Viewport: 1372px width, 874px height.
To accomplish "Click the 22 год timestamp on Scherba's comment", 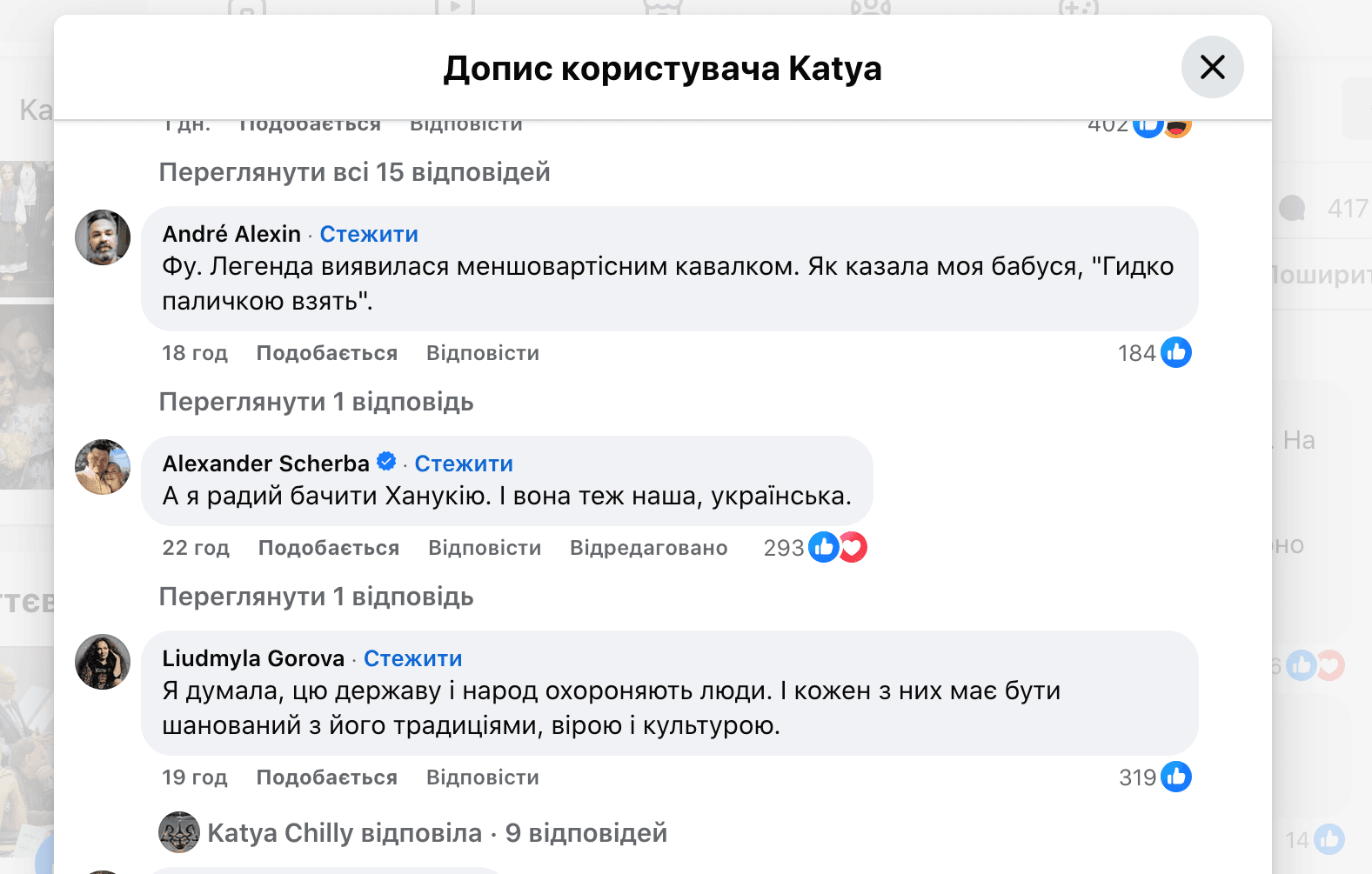I will coord(196,548).
